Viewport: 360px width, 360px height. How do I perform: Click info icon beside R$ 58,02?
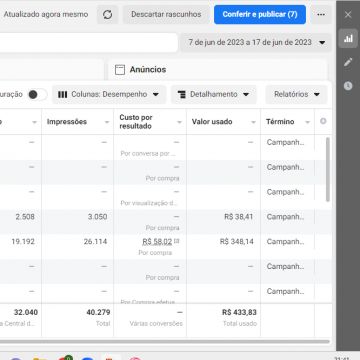176,241
